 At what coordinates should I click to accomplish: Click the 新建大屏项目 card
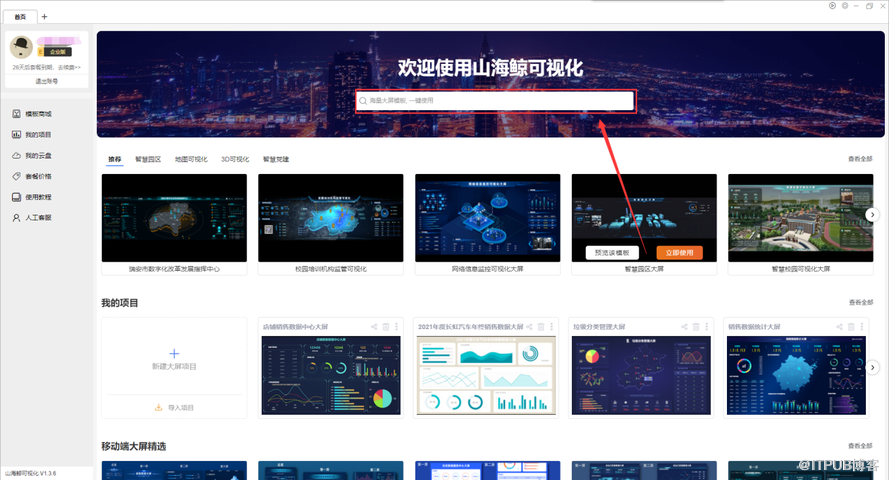174,358
